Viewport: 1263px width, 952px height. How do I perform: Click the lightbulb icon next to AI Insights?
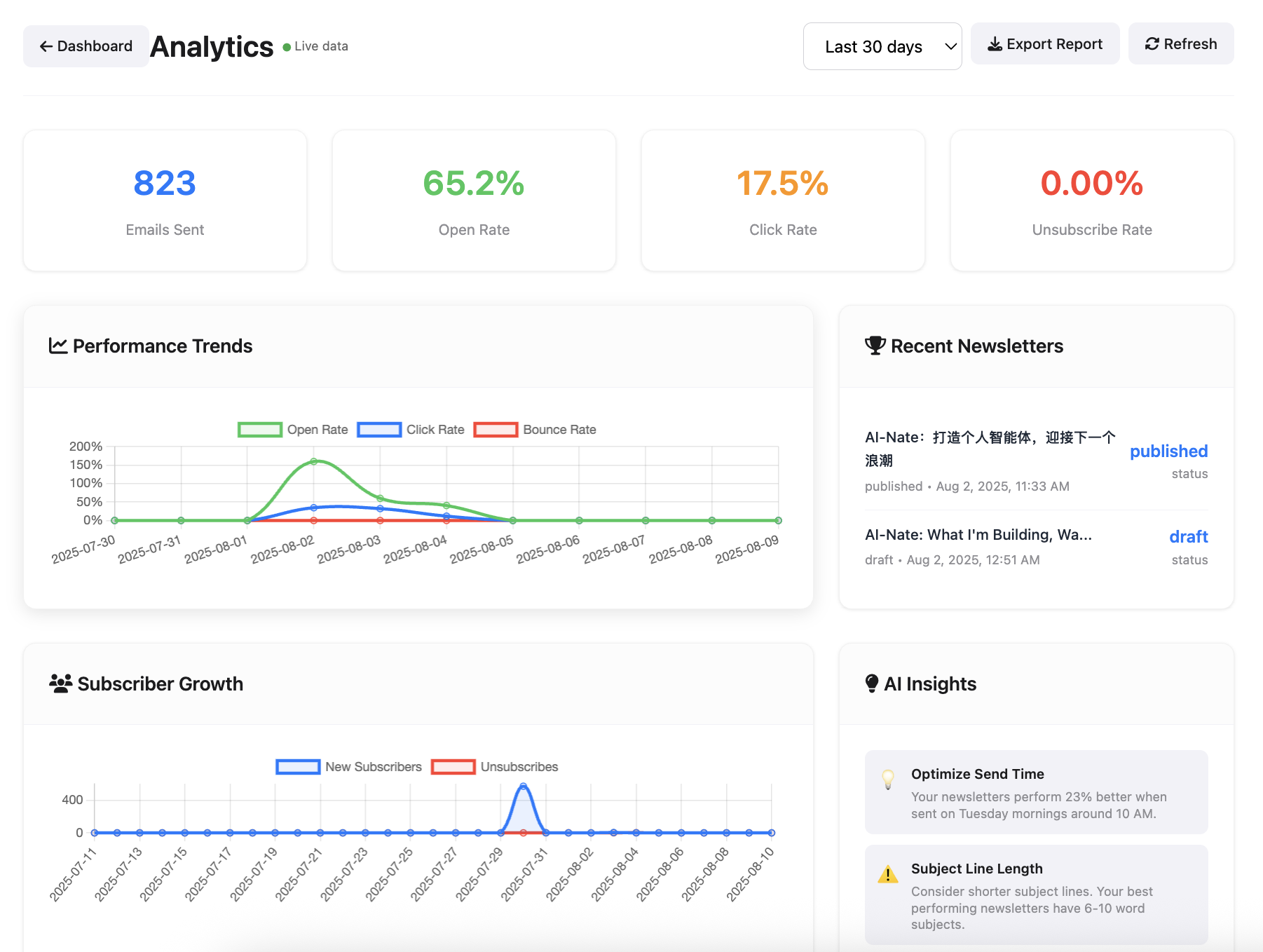871,683
